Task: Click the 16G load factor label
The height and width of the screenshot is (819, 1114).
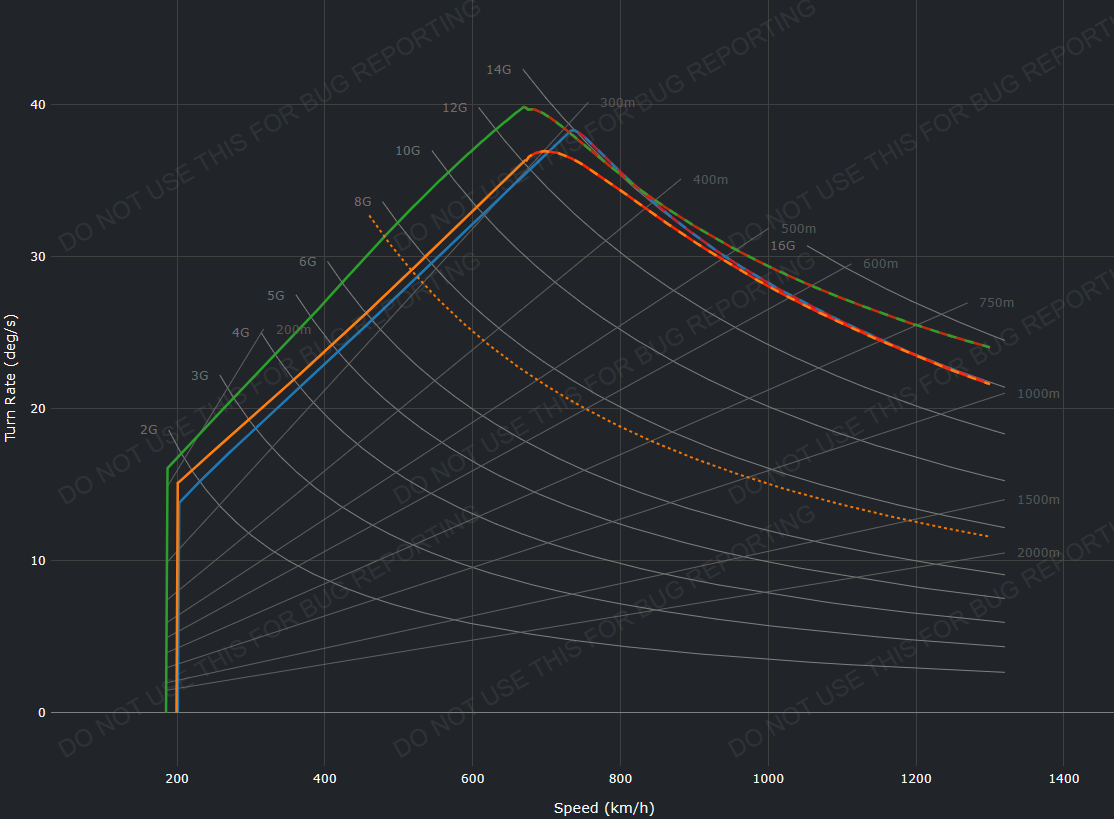Action: 782,246
